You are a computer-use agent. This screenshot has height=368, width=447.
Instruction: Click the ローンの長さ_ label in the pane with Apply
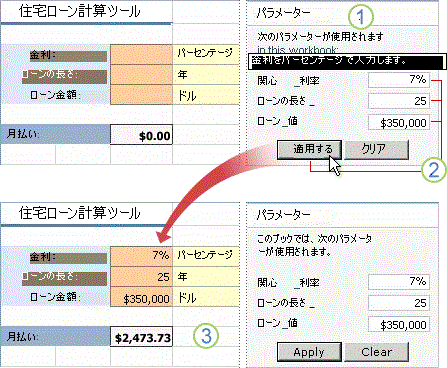click(x=286, y=303)
